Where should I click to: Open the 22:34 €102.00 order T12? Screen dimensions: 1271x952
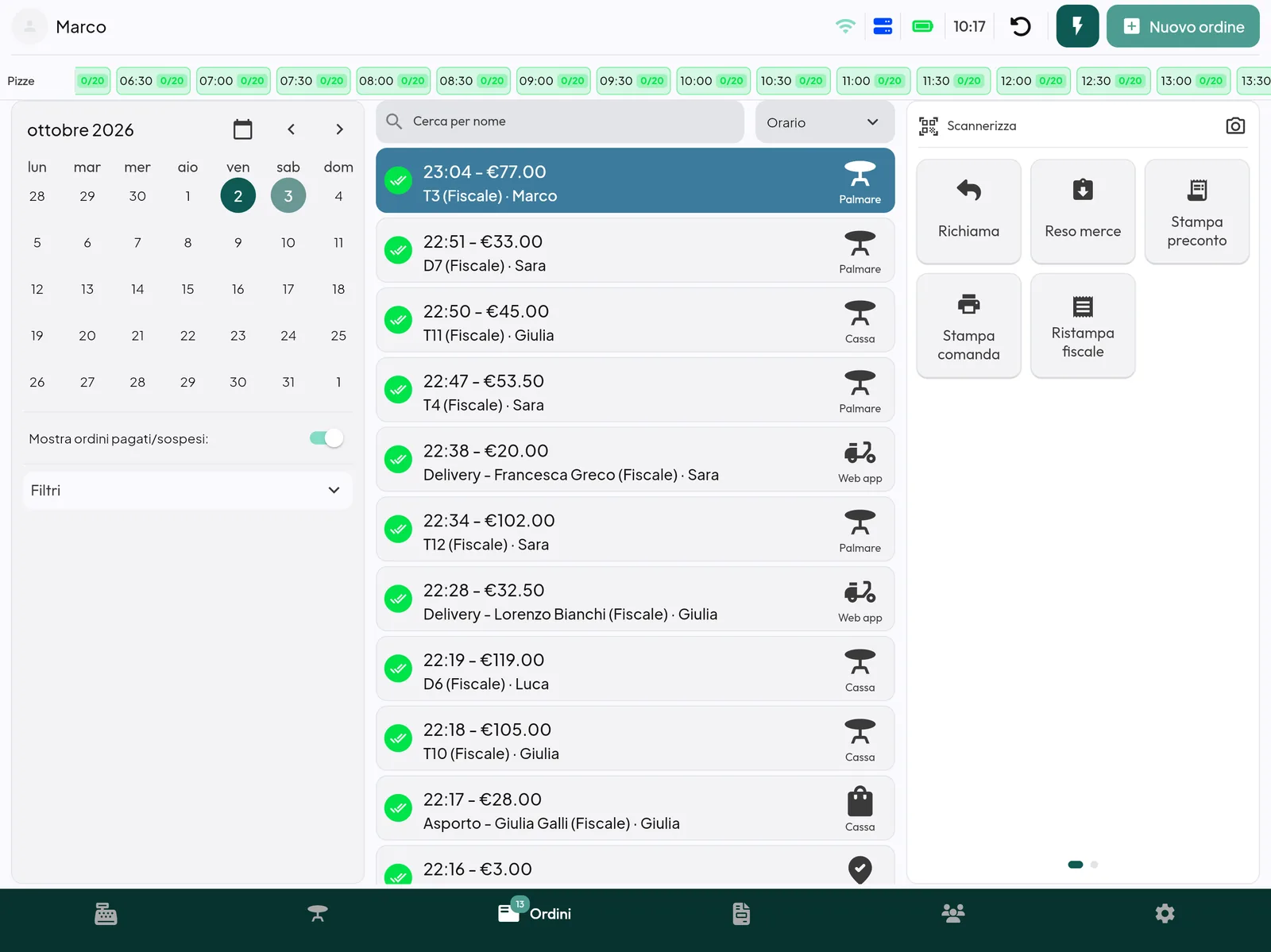pos(635,530)
